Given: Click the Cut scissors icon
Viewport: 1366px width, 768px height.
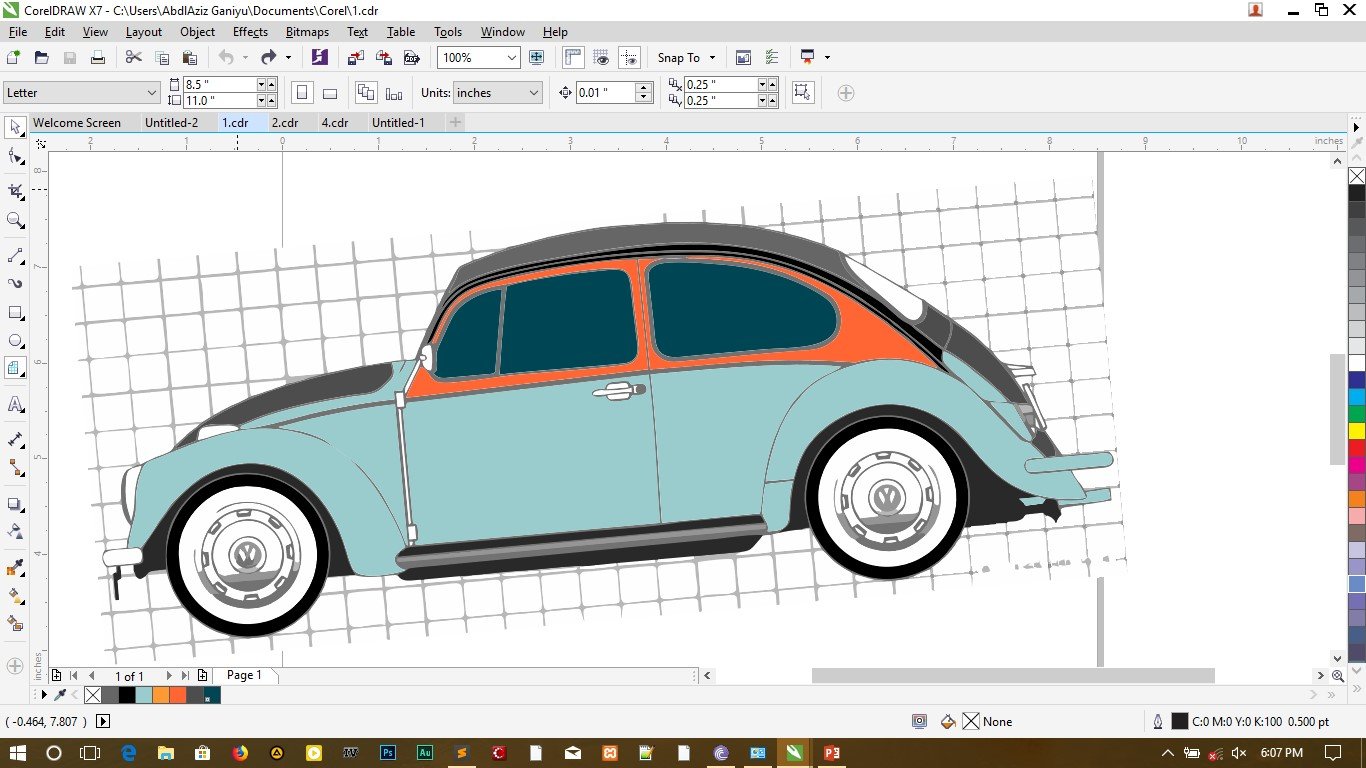Looking at the screenshot, I should tap(133, 58).
